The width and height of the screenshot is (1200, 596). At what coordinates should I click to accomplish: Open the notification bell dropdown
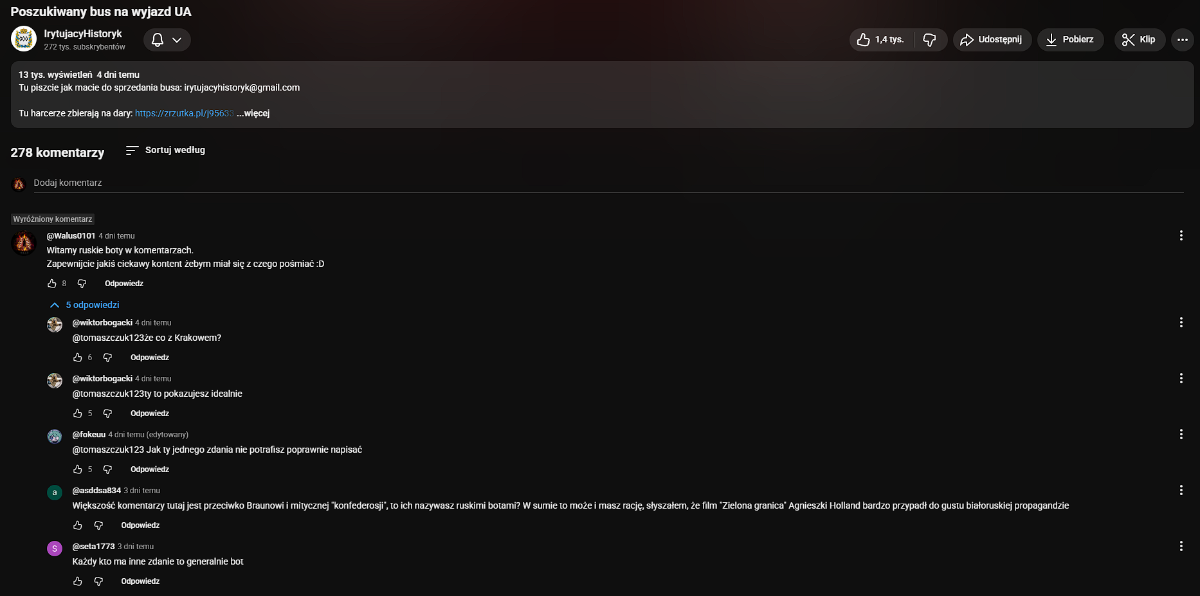pyautogui.click(x=166, y=40)
